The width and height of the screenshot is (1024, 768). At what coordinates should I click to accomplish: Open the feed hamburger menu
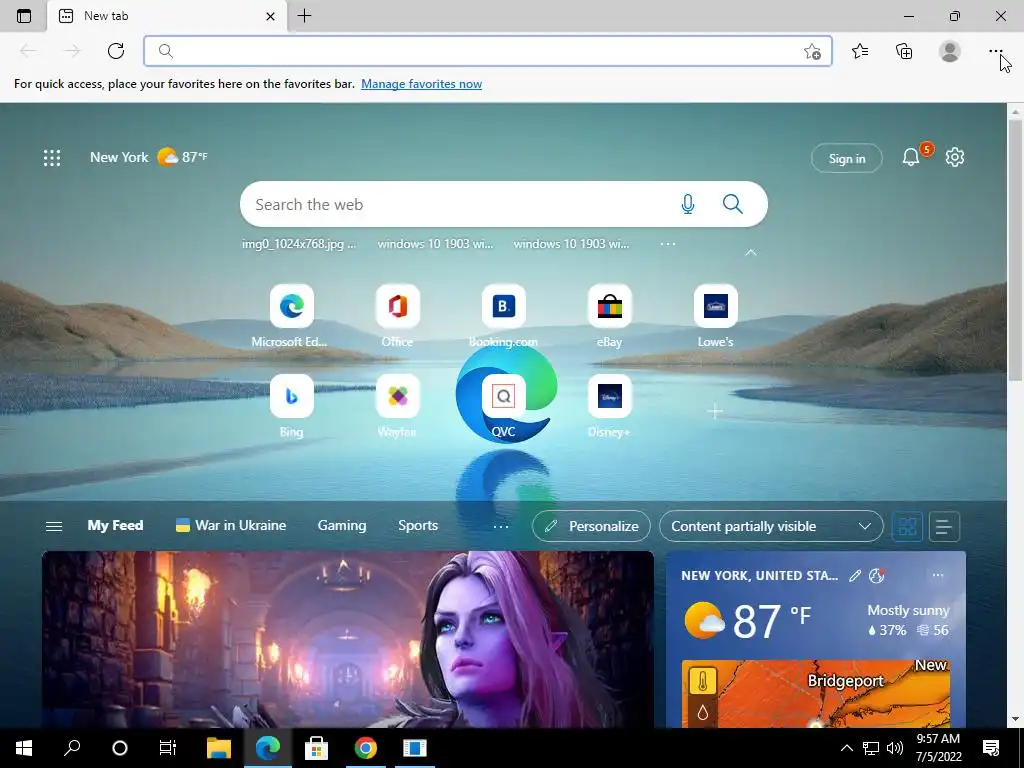pos(54,526)
